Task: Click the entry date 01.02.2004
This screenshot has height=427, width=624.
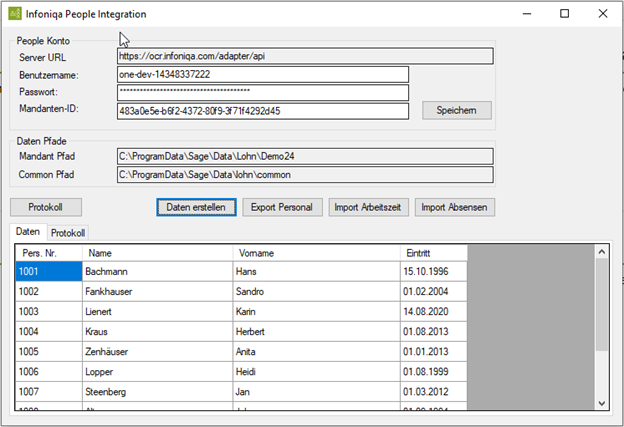Action: pos(426,291)
